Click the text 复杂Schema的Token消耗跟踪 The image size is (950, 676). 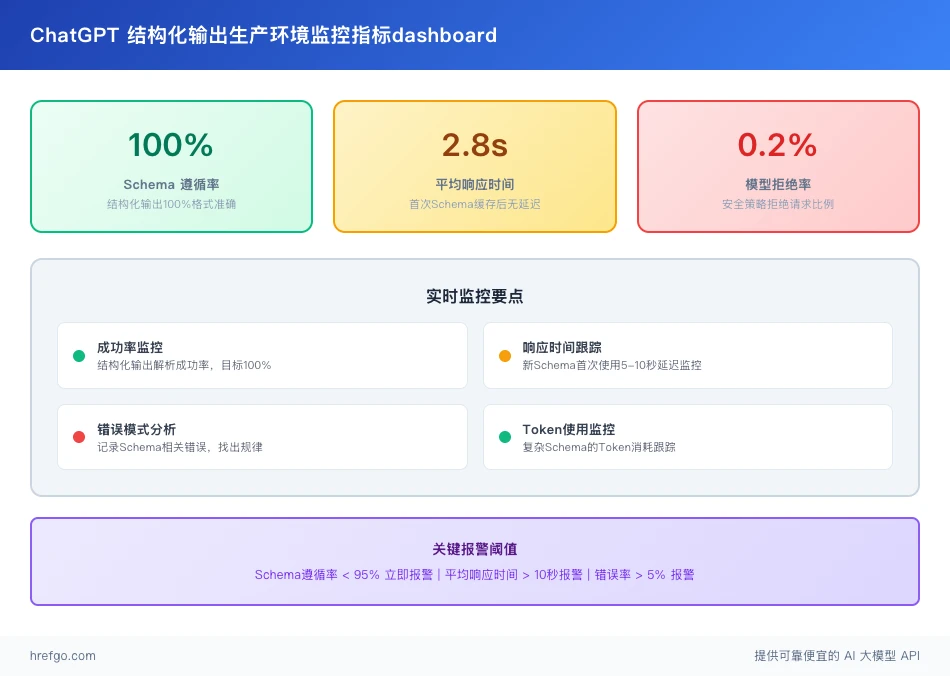(599, 447)
